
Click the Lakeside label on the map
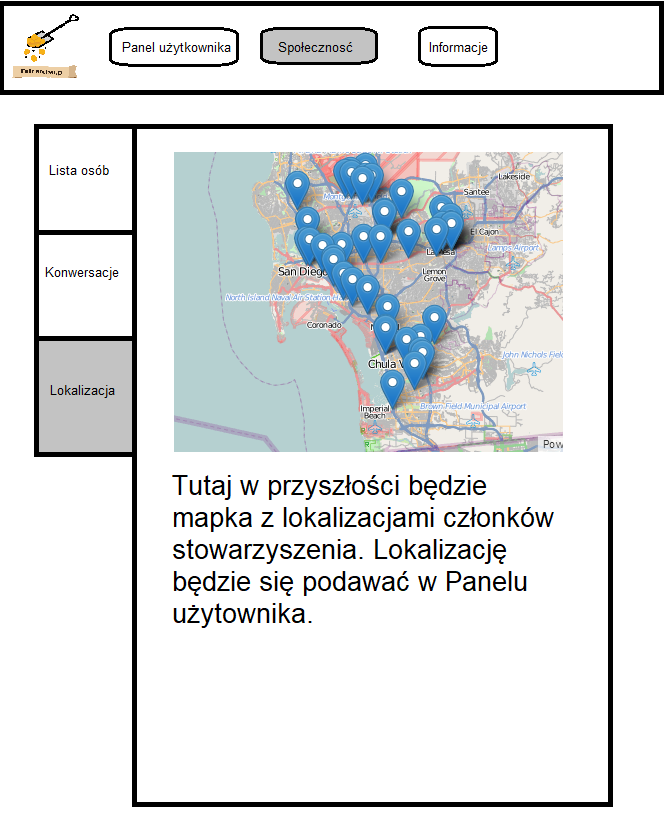tap(513, 177)
